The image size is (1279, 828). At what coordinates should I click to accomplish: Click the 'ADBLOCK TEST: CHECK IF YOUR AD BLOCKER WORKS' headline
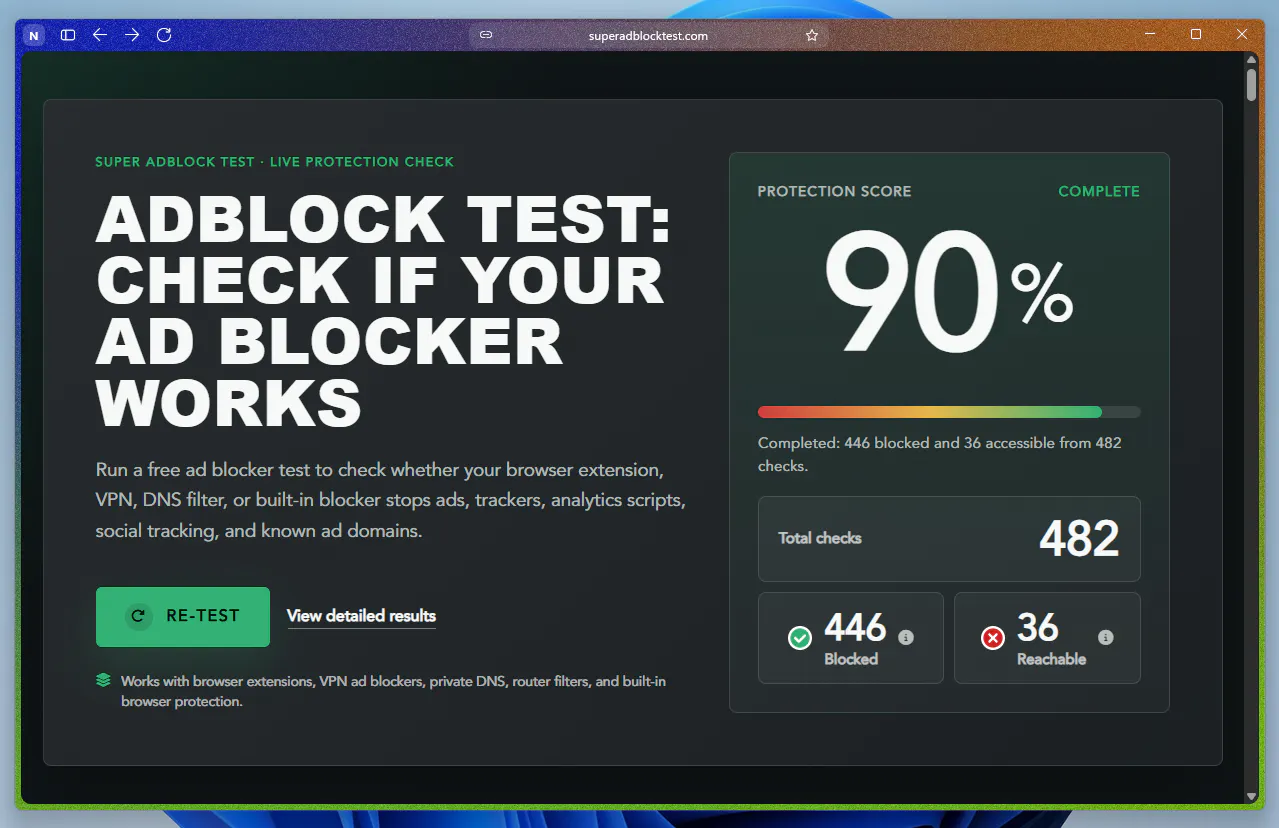[x=383, y=312]
